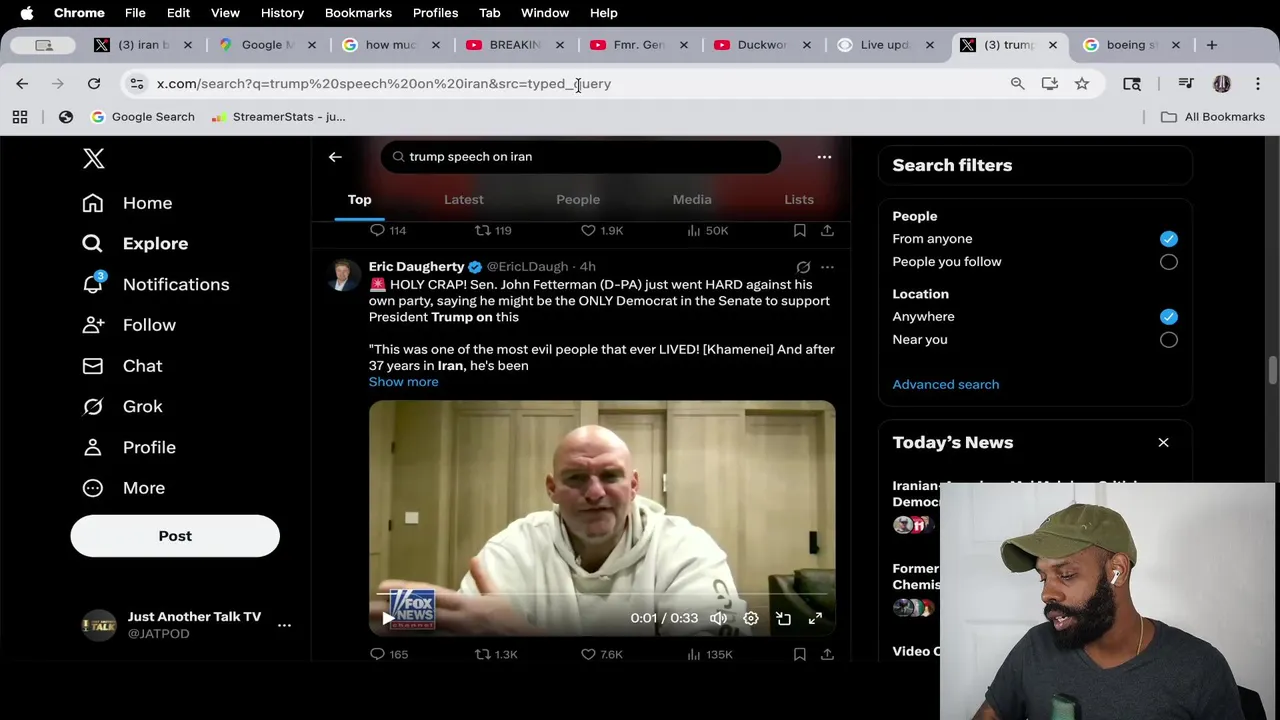Click the X logo in sidebar

[x=93, y=158]
